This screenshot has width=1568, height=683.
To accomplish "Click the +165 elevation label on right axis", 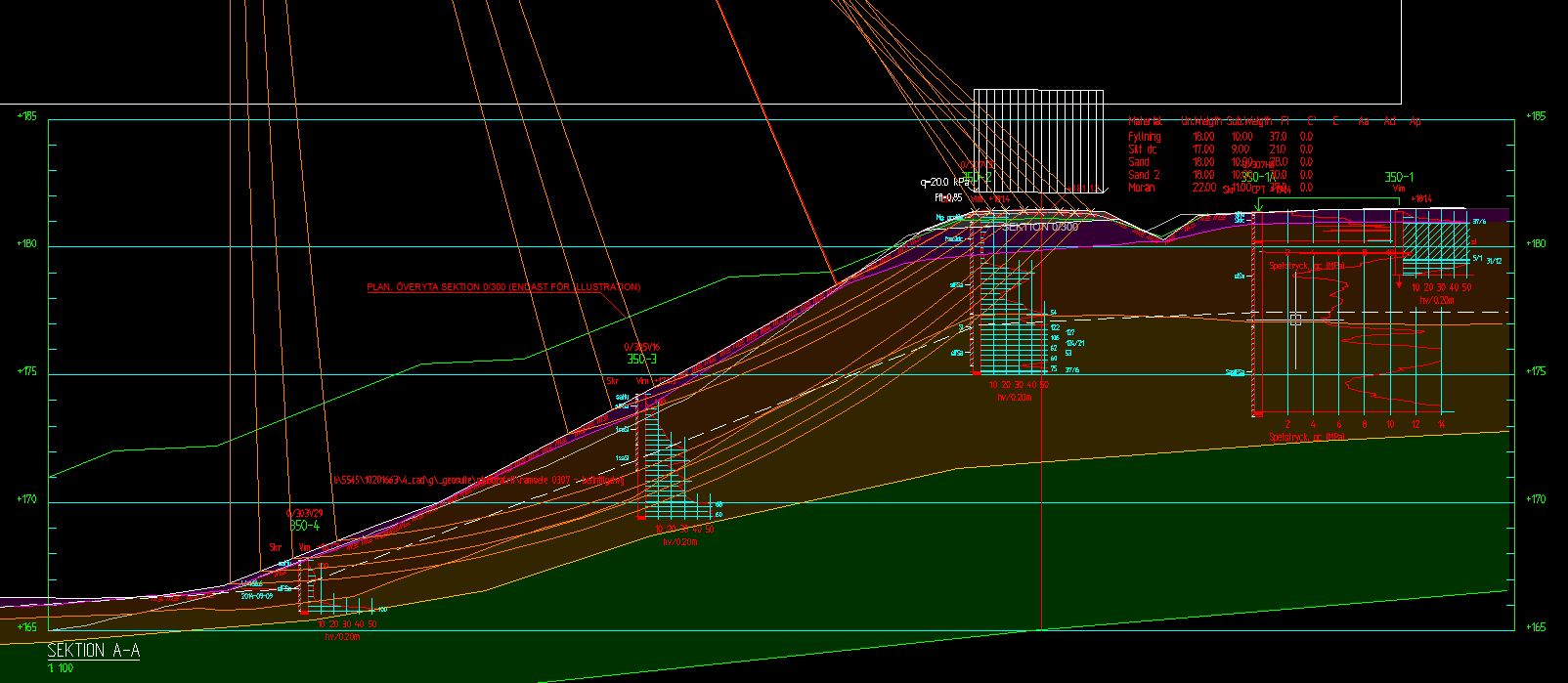I will (1536, 627).
